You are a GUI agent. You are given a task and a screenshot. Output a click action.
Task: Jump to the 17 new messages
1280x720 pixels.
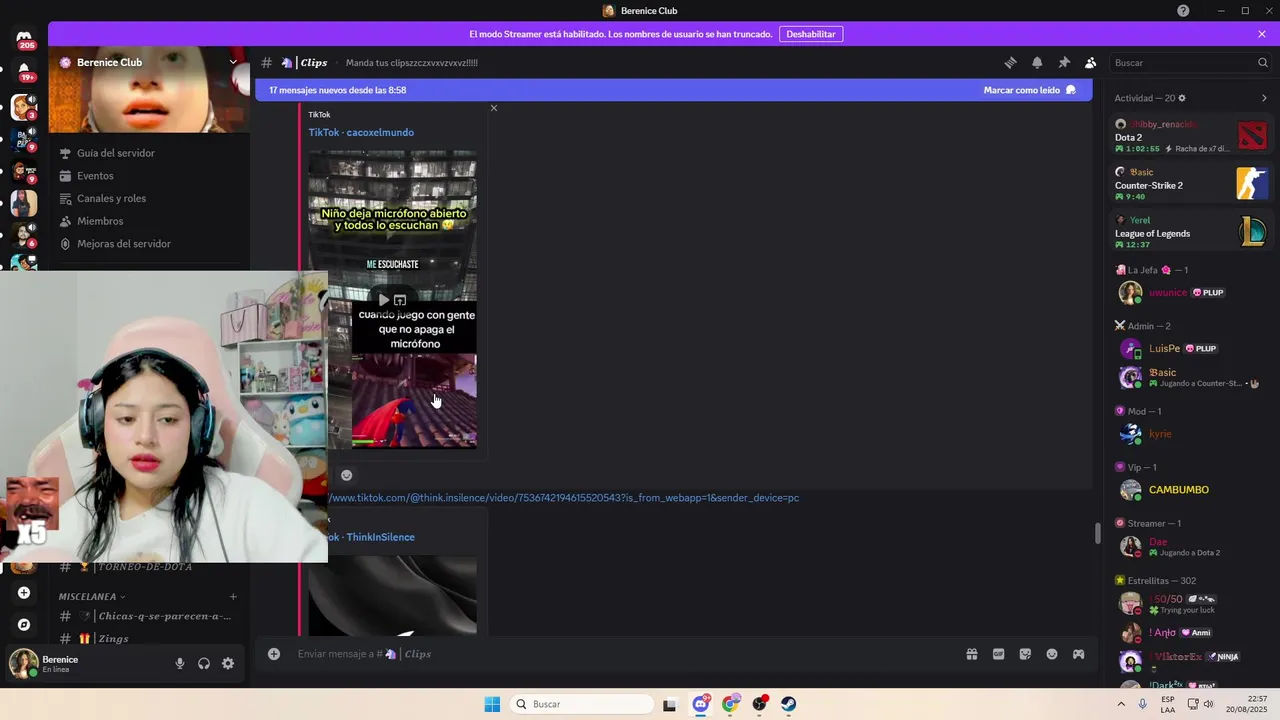tap(338, 90)
